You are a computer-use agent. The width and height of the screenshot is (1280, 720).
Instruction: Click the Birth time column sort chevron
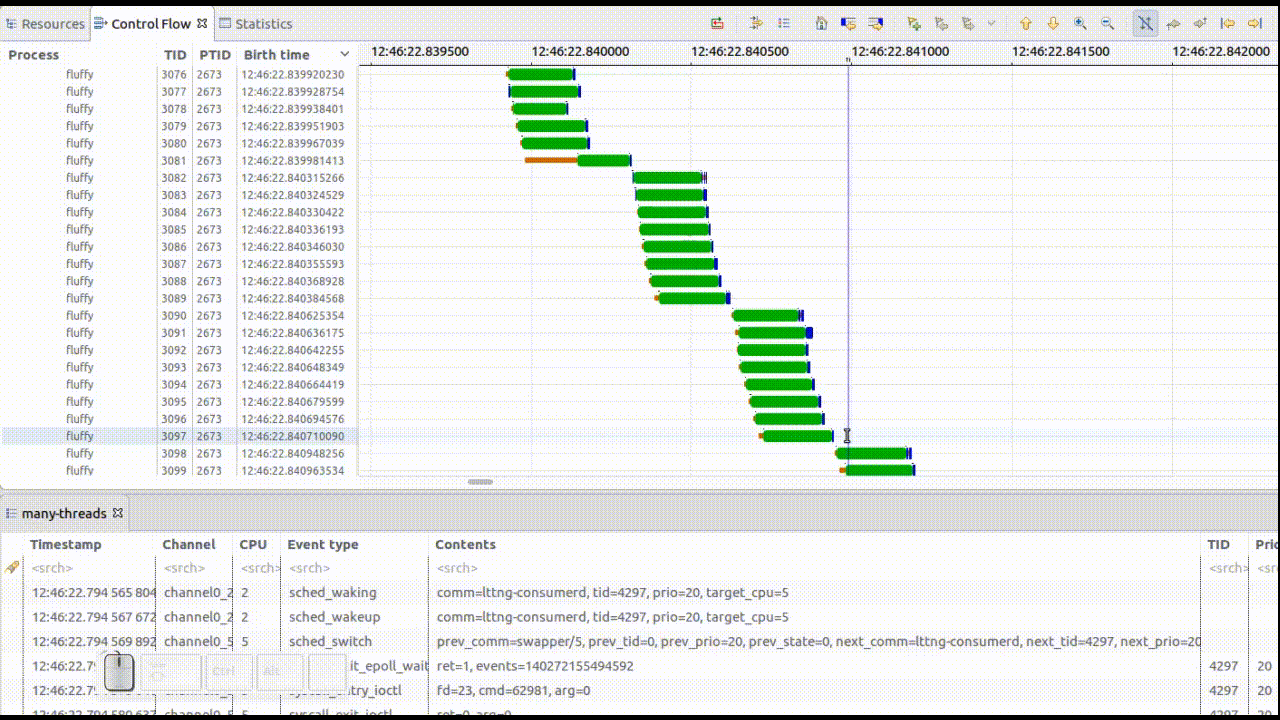345,55
